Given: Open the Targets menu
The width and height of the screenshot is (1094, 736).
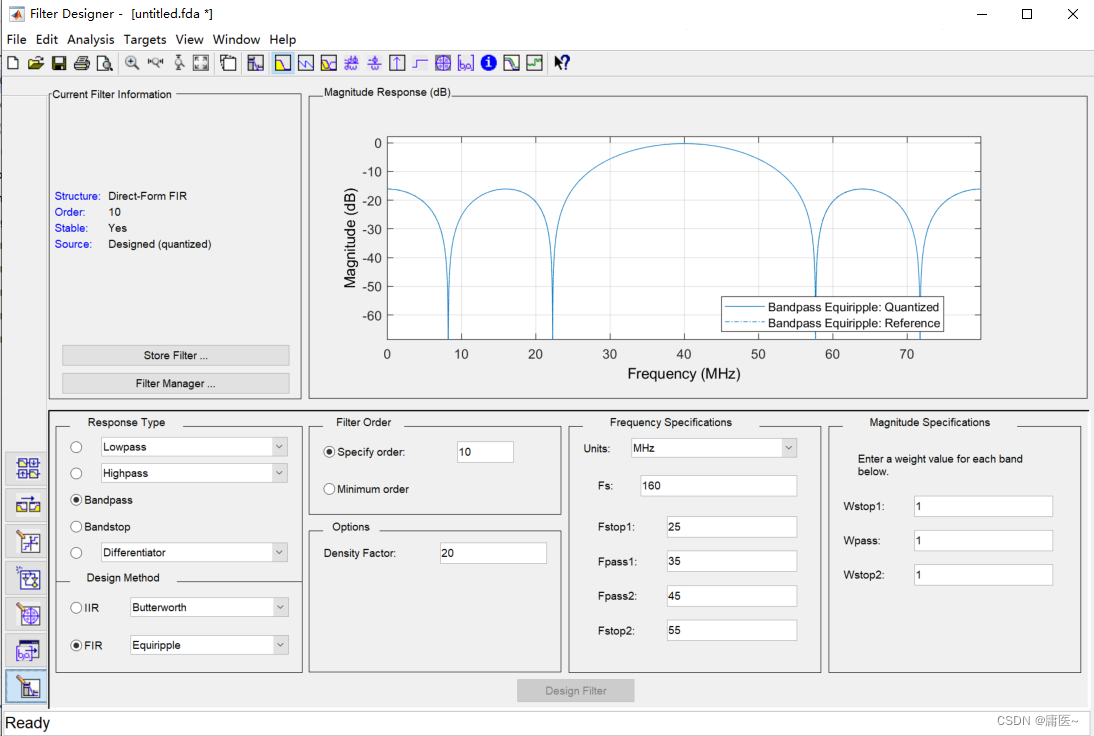Looking at the screenshot, I should [145, 40].
